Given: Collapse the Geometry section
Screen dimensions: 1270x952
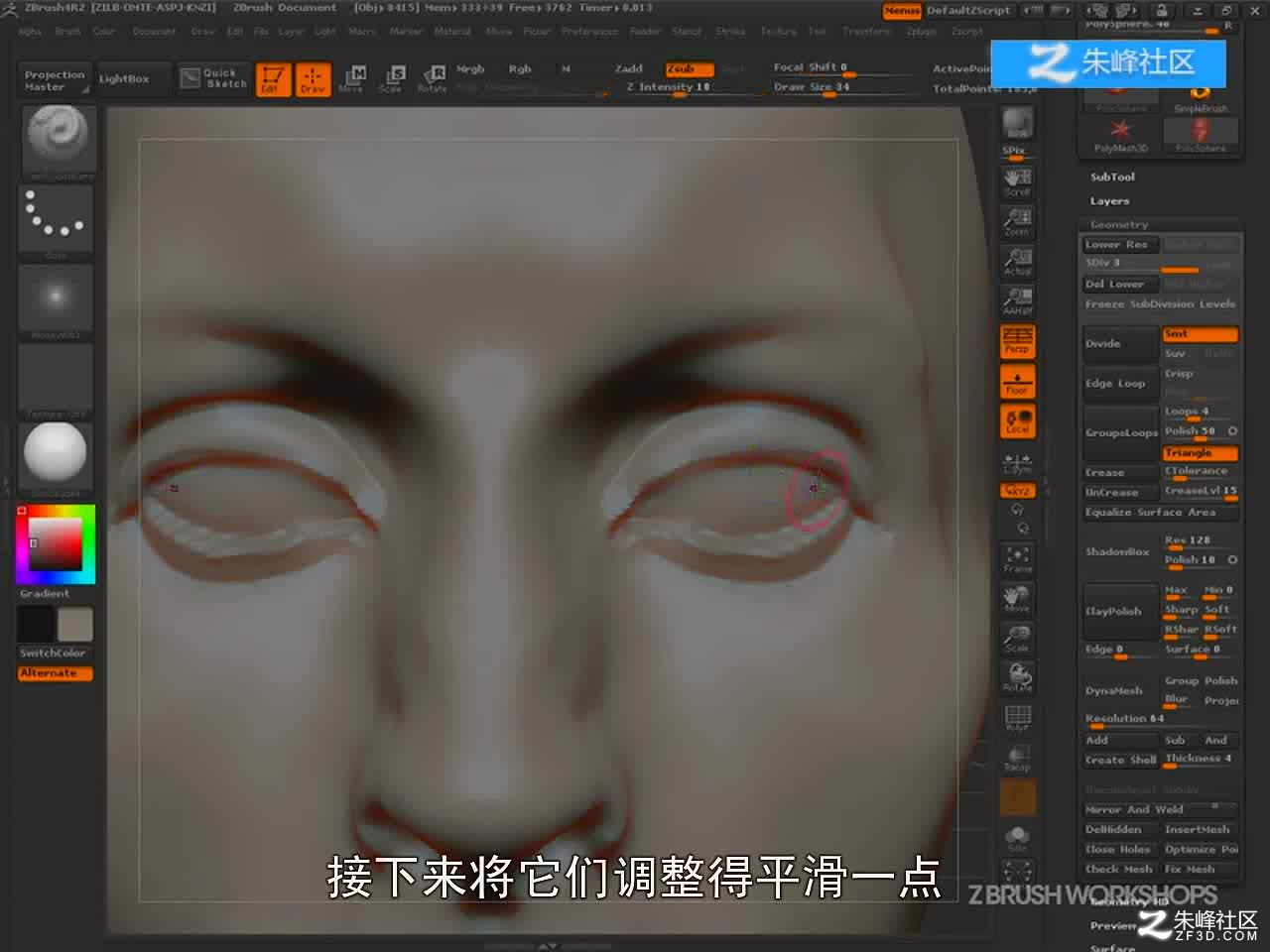Looking at the screenshot, I should point(1119,225).
